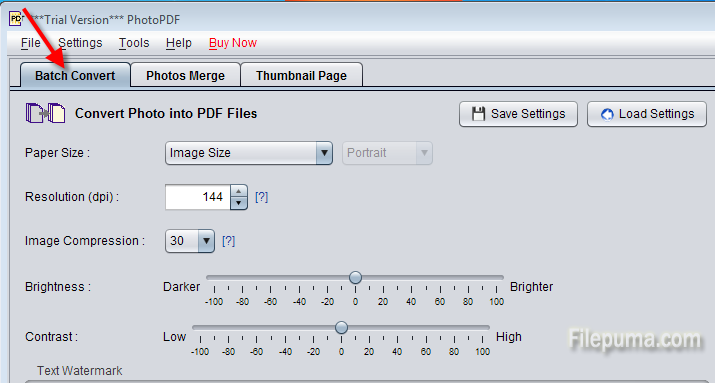Open the File menu

click(x=31, y=43)
